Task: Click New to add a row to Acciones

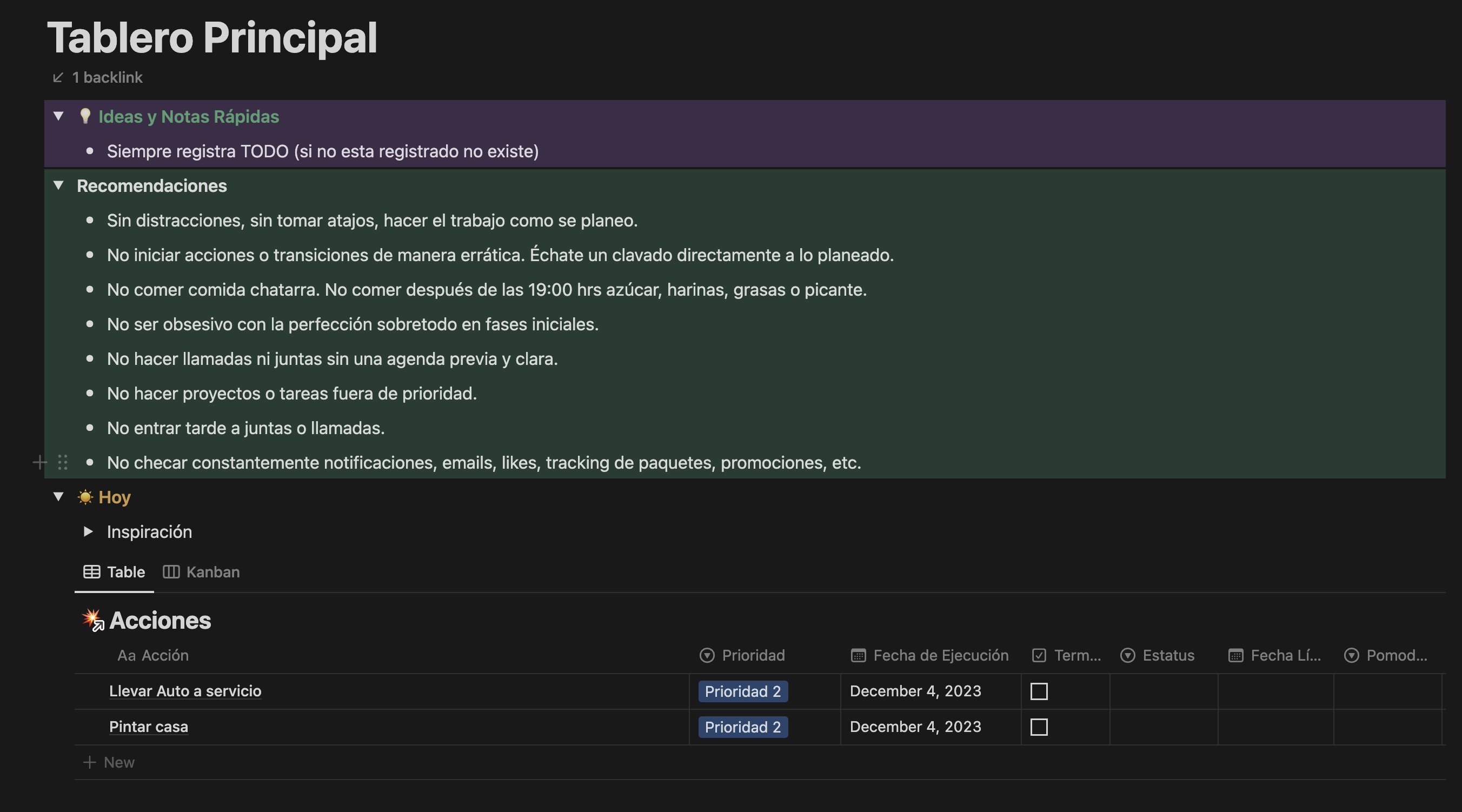Action: click(x=110, y=762)
